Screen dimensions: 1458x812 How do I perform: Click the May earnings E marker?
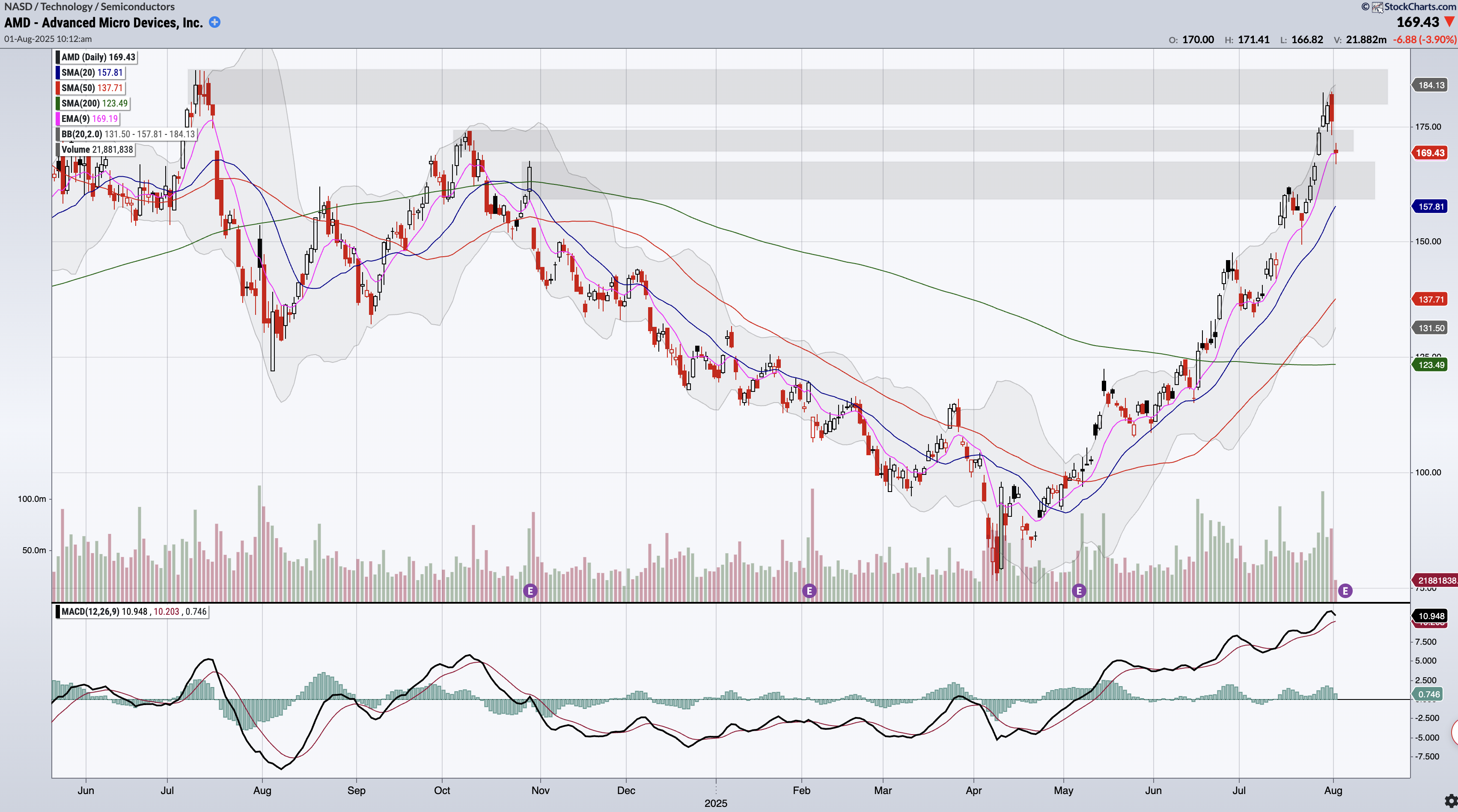1079,591
